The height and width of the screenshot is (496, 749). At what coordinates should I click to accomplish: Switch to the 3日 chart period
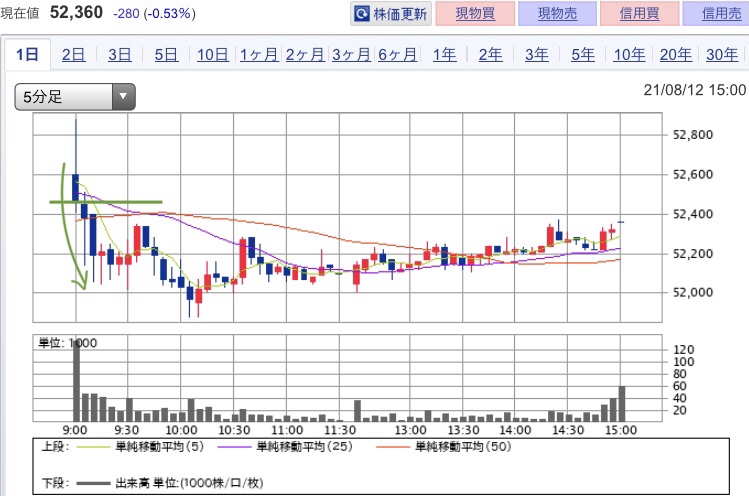click(119, 55)
